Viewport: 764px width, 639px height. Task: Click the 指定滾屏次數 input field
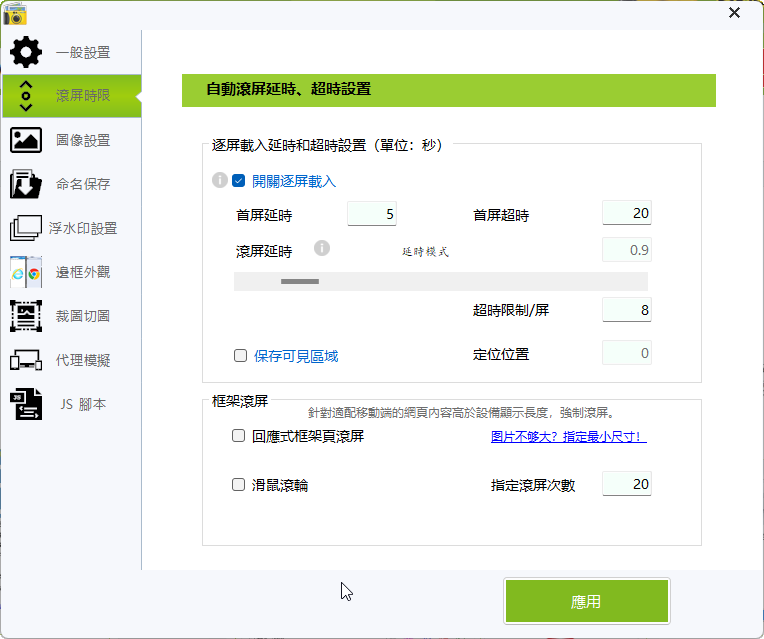coord(627,484)
